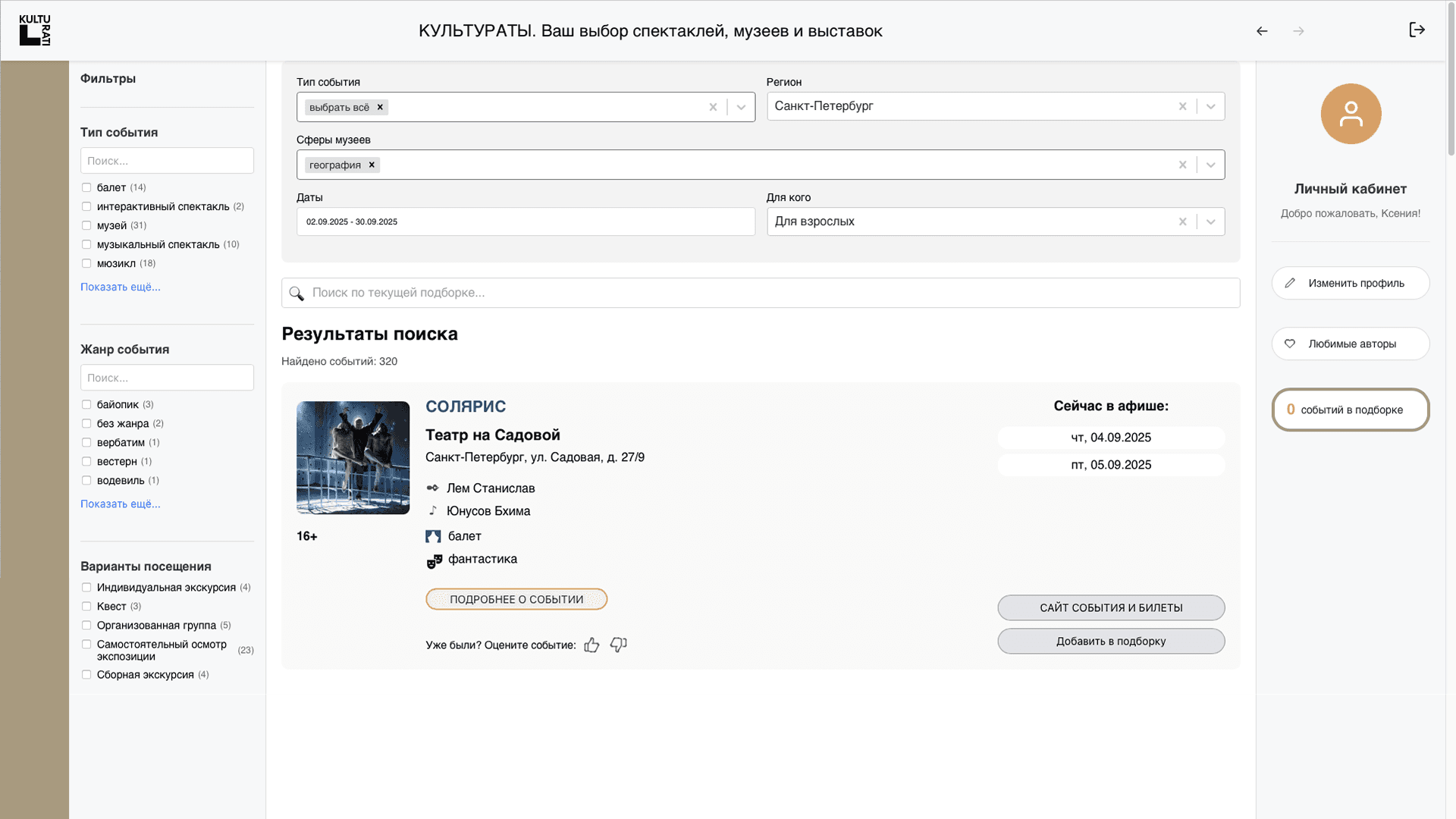The height and width of the screenshot is (819, 1456).
Task: Click the thumbs down rating icon
Action: coord(618,645)
